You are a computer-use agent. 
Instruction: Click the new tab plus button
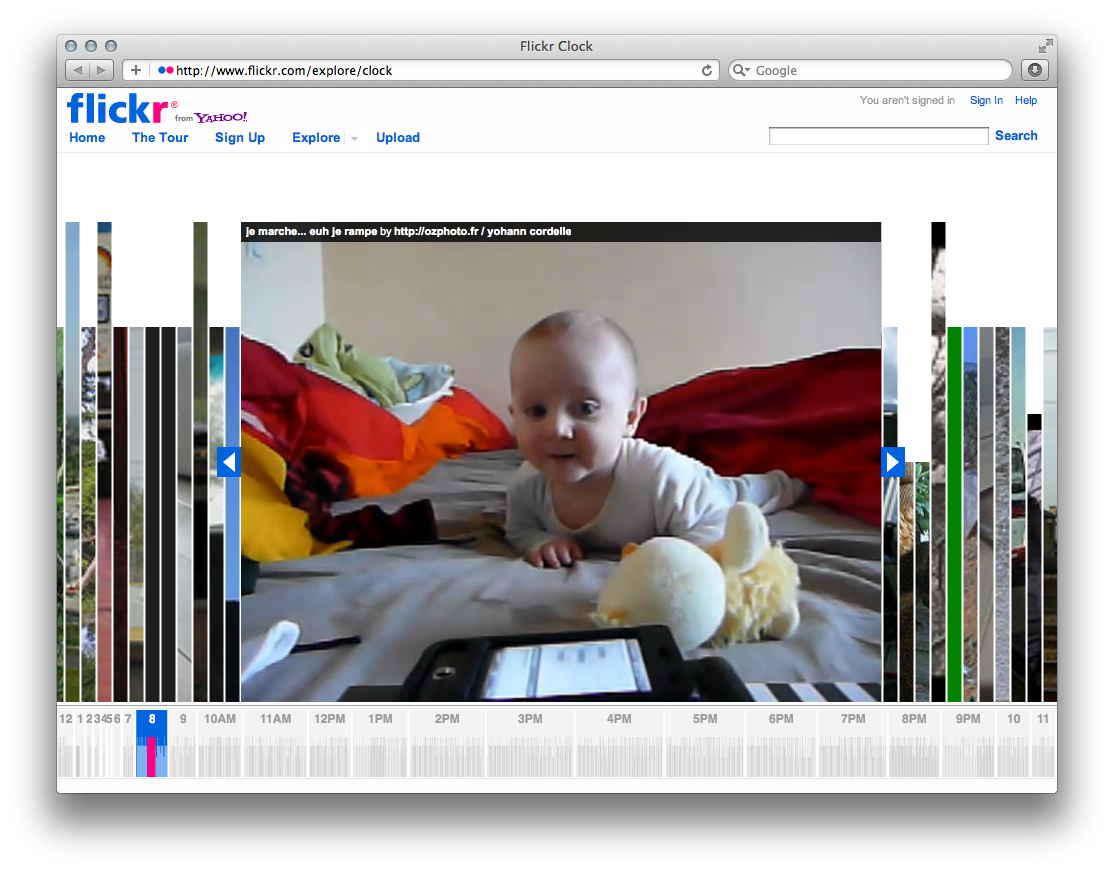click(x=135, y=70)
